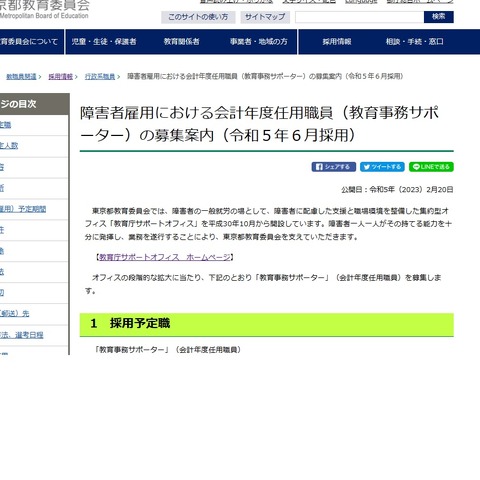Viewport: 480px width, 480px height.
Task: Go to 教職員関連 breadcrumb link
Action: [x=21, y=77]
